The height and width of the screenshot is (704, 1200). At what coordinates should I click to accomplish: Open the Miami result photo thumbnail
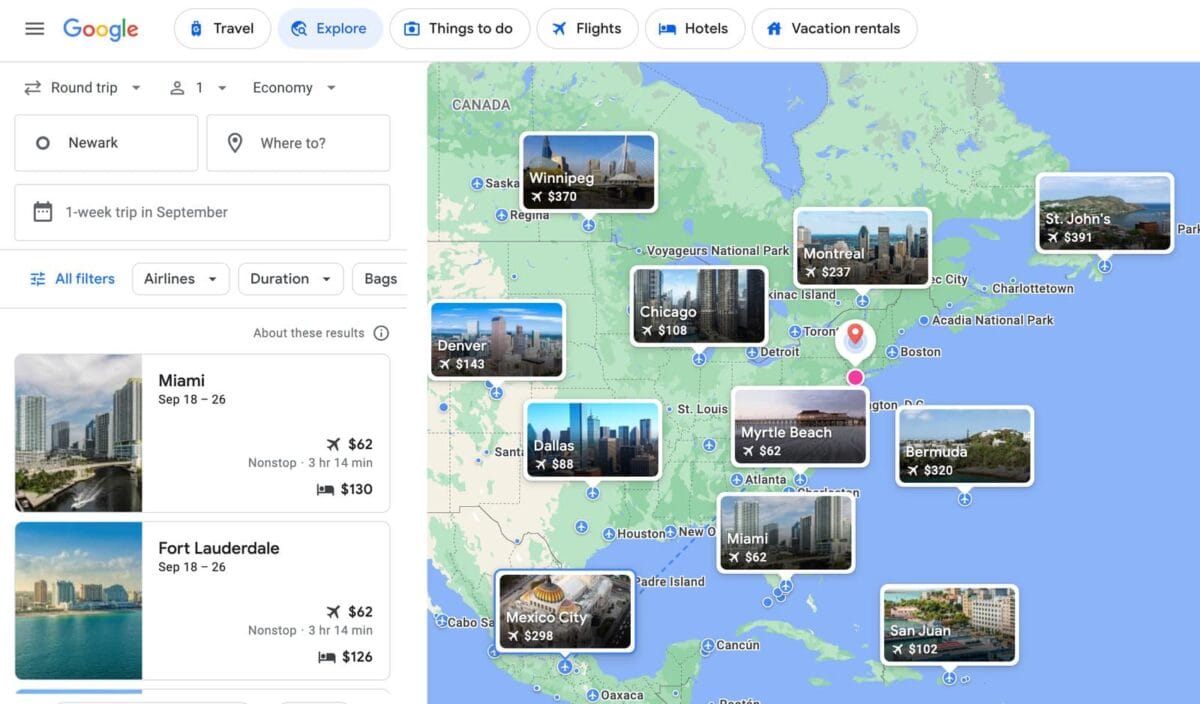point(78,433)
